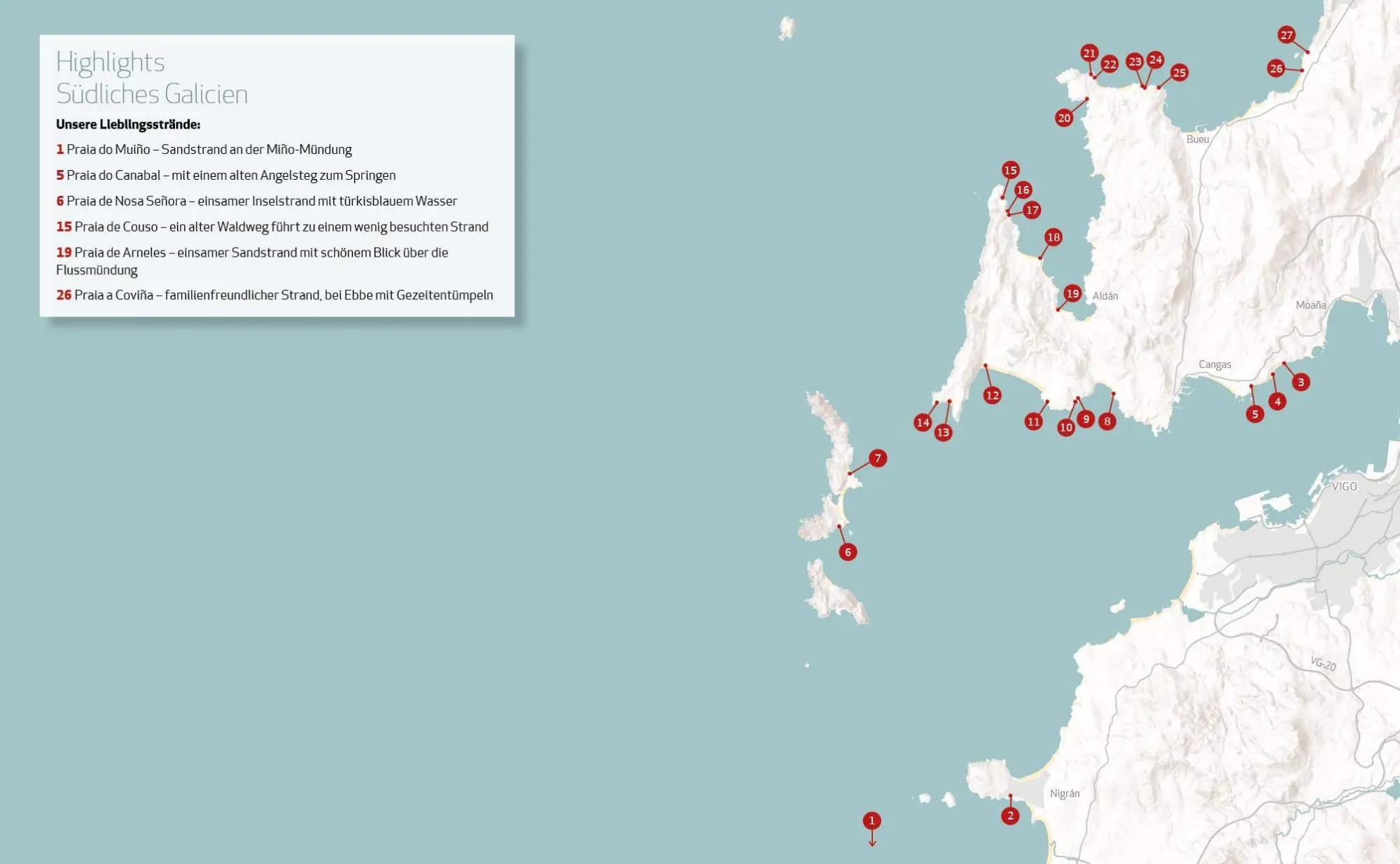Click marker 26 Praia a Coviña
Image resolution: width=1400 pixels, height=864 pixels.
tap(1275, 69)
